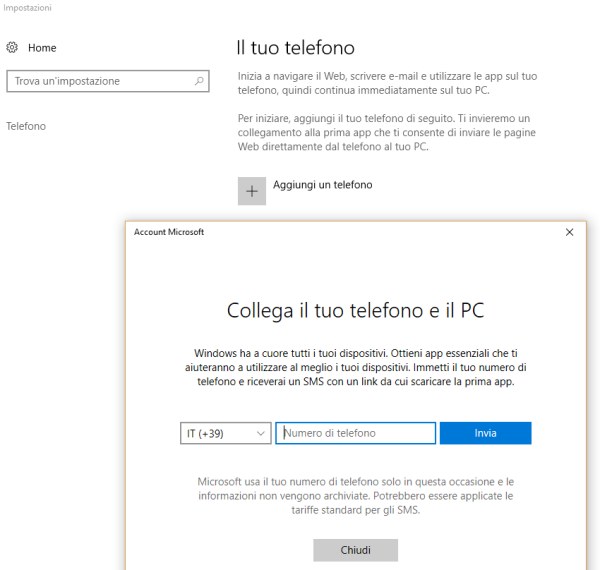Click the Invia button to send the SMS

coord(486,433)
